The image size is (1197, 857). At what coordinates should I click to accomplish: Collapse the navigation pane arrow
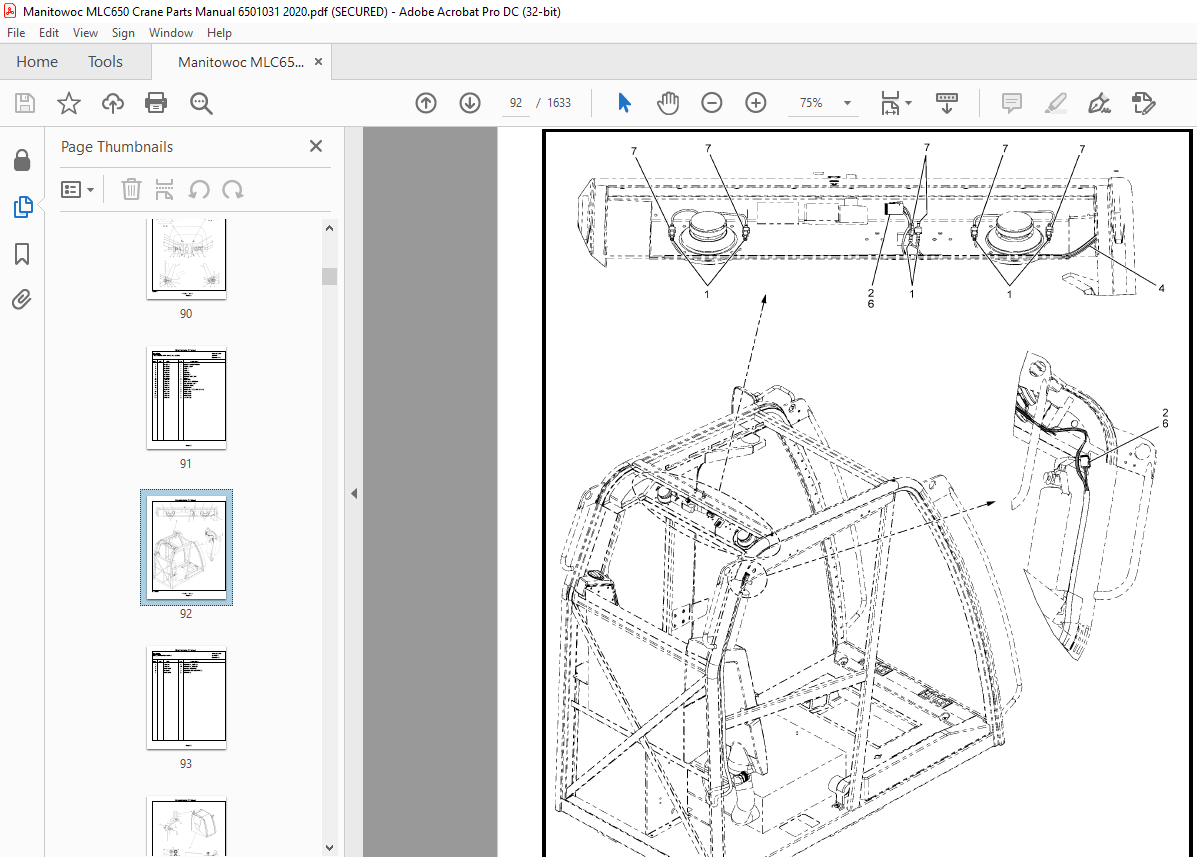354,494
